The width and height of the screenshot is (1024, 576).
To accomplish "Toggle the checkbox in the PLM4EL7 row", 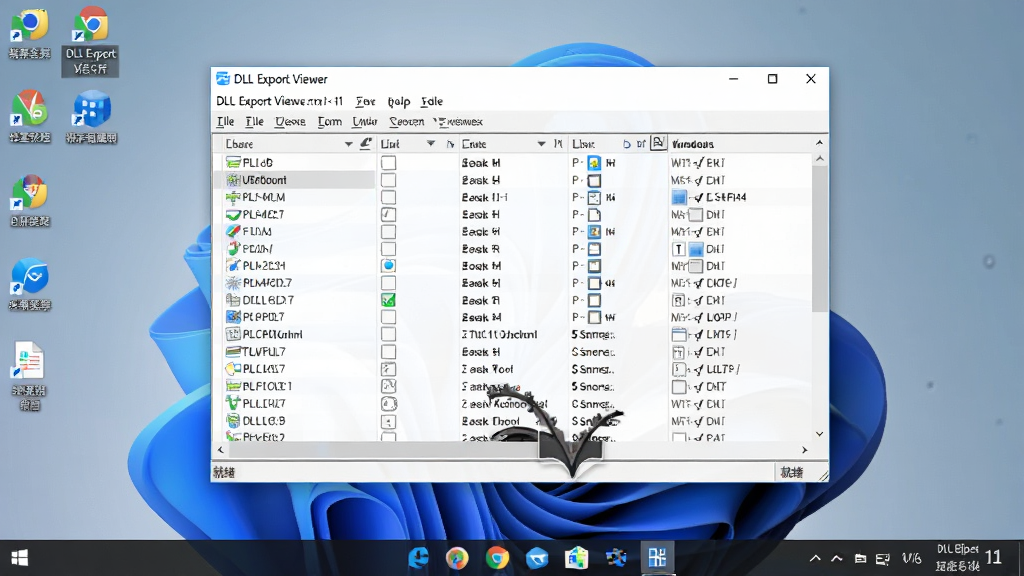I will coord(389,214).
